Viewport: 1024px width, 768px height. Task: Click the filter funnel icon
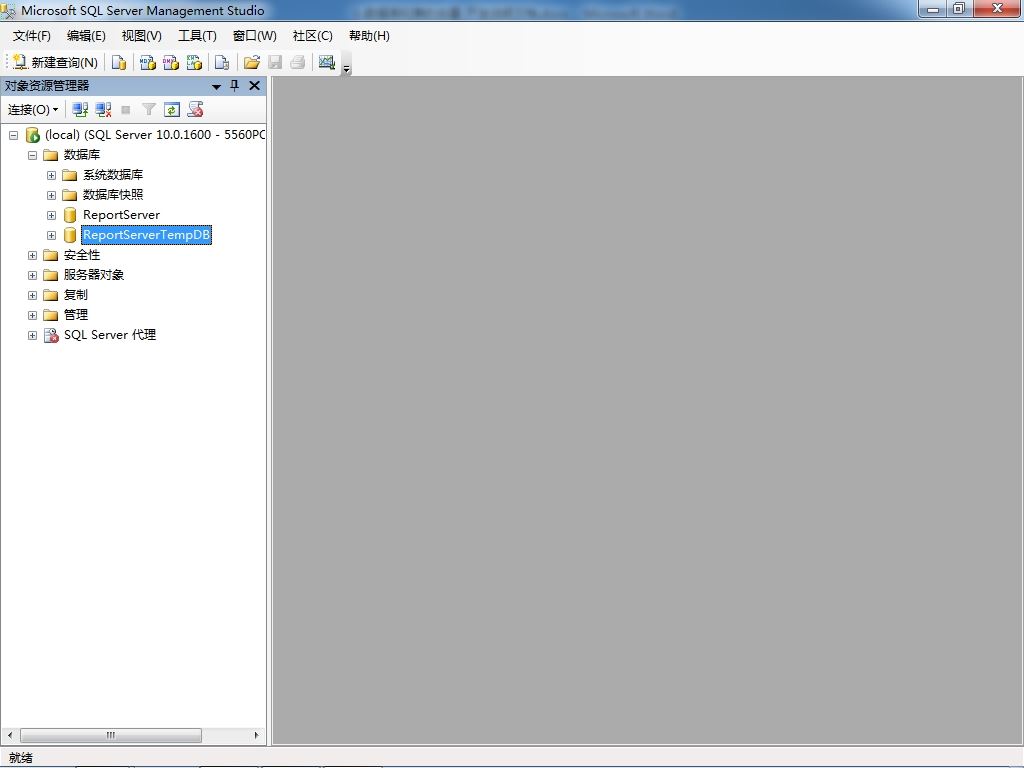(149, 110)
